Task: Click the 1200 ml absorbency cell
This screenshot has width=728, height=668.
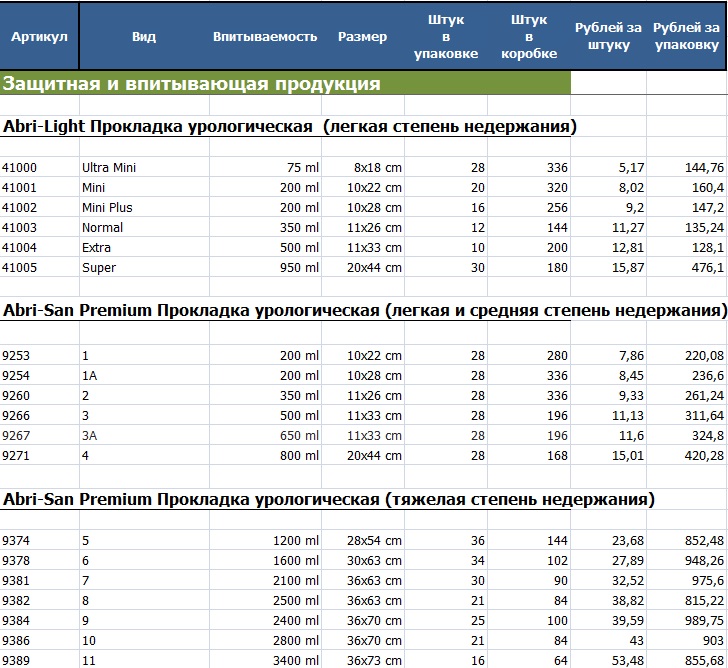Action: point(265,540)
